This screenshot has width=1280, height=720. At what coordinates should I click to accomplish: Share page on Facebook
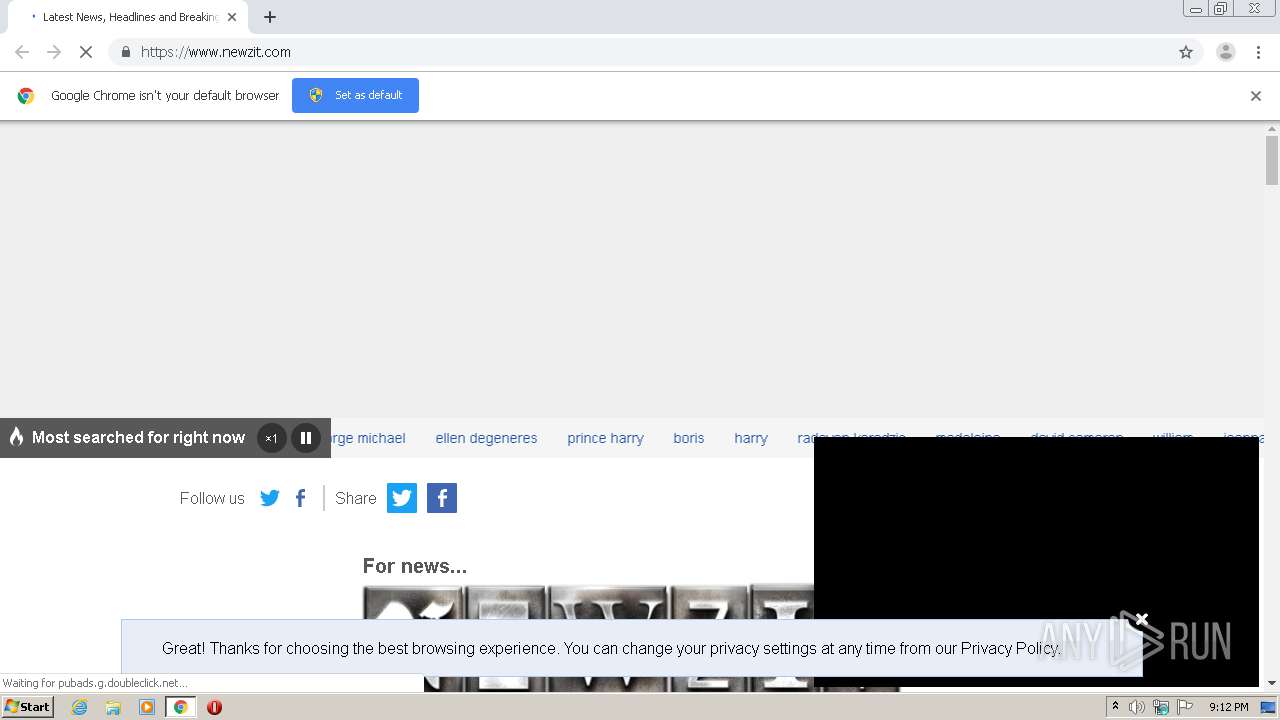click(442, 498)
